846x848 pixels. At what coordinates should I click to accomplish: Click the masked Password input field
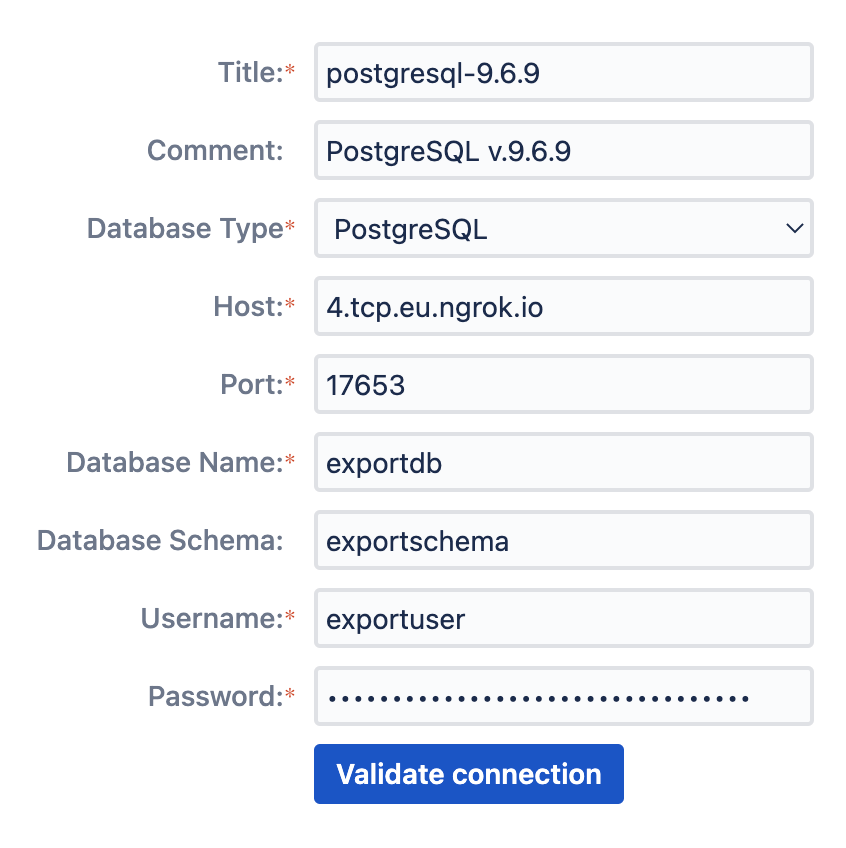coord(563,697)
